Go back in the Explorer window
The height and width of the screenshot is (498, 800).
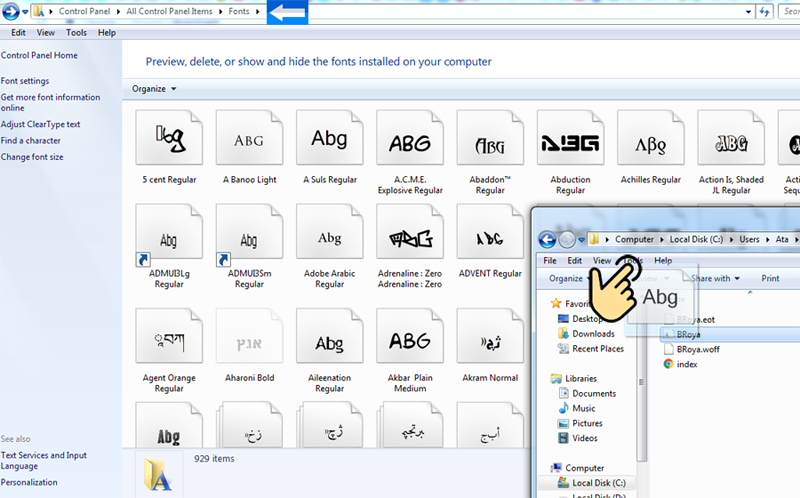pos(547,239)
